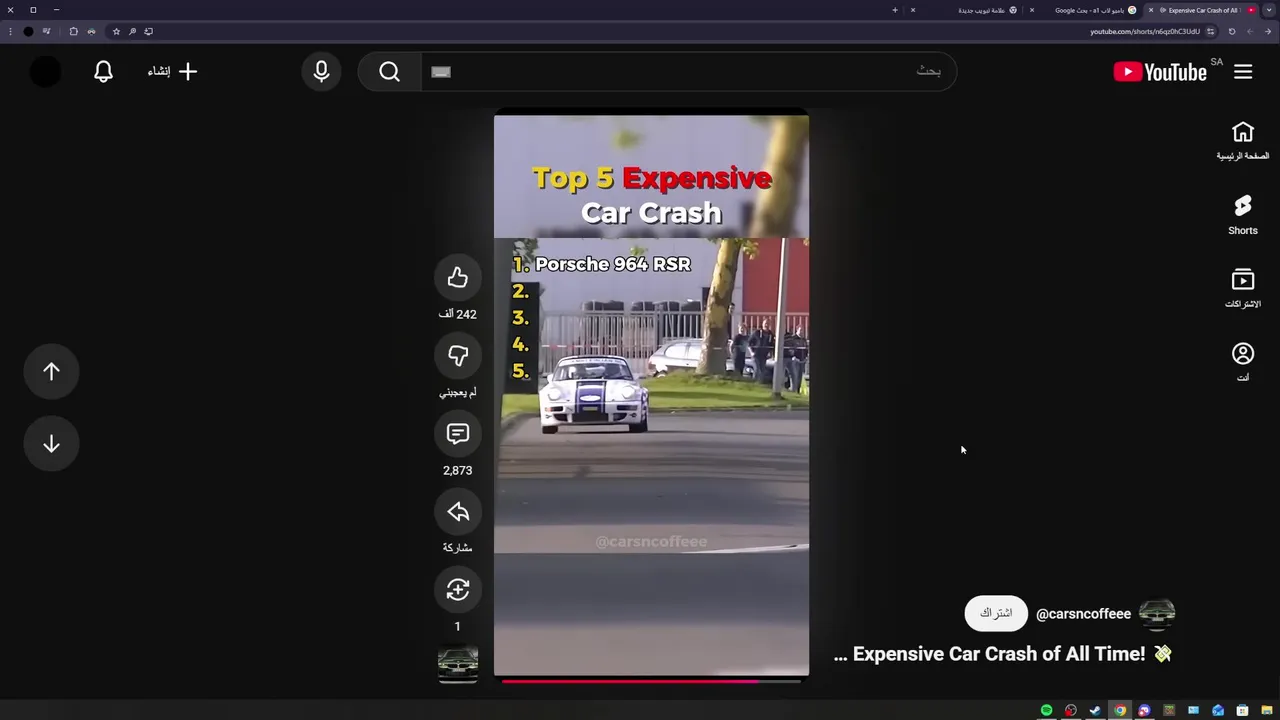Open File Explorer from the taskbar
The width and height of the screenshot is (1280, 720).
point(1267,711)
